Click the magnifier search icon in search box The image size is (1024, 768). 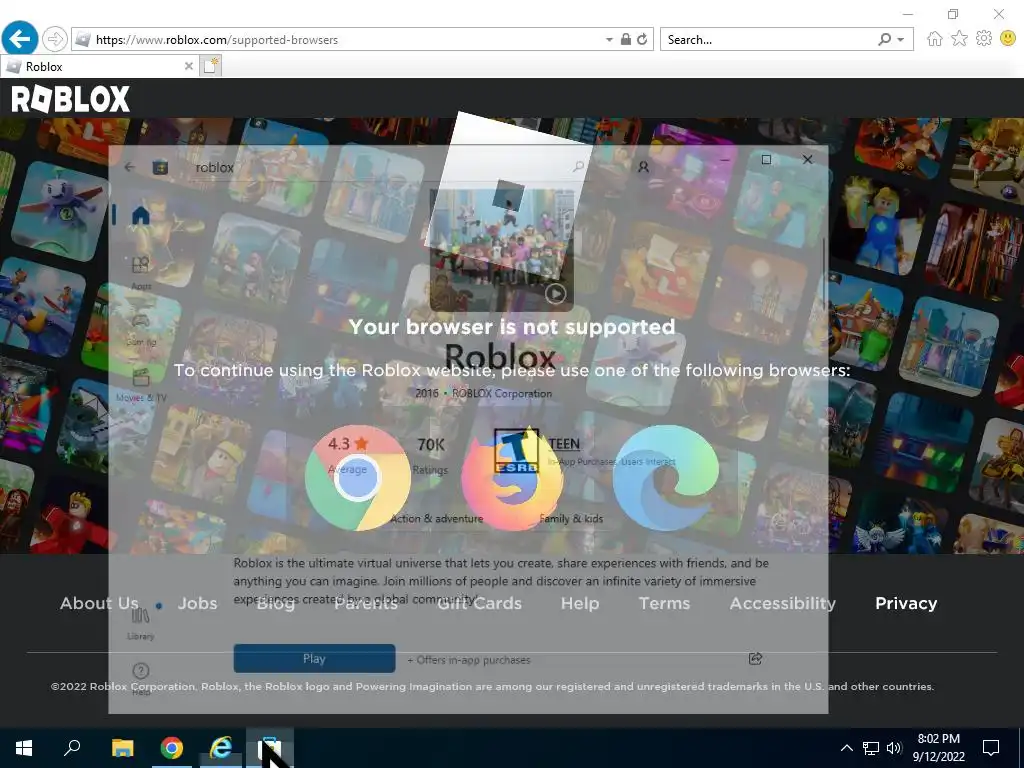[884, 40]
